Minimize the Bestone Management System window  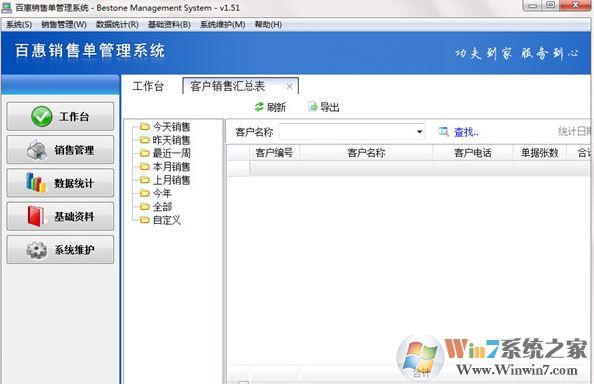click(x=532, y=5)
